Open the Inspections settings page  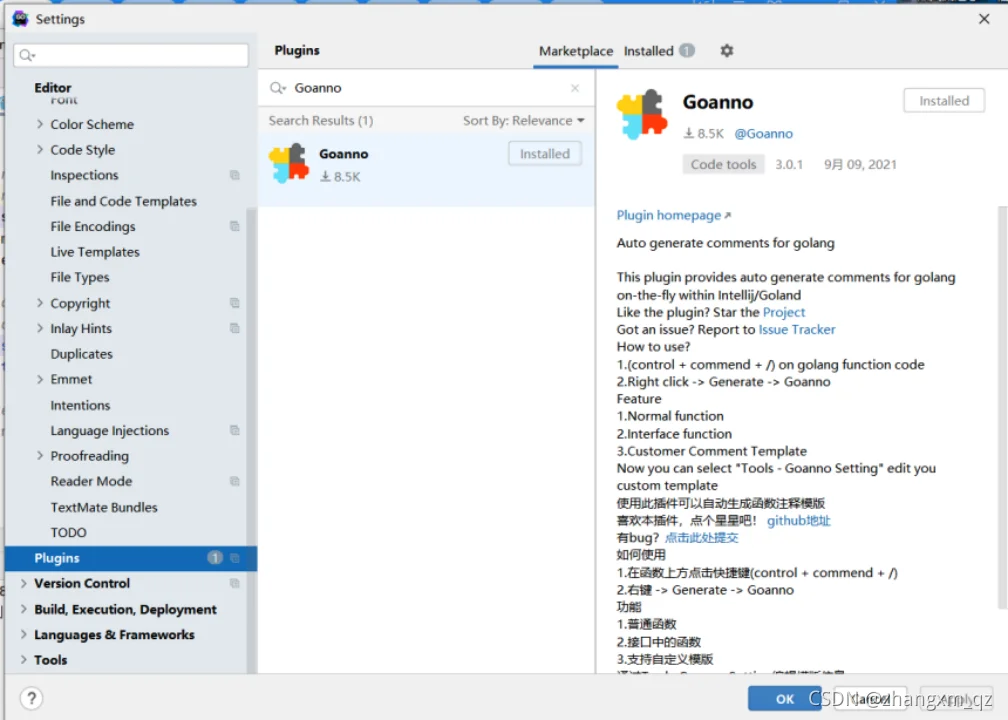click(84, 175)
